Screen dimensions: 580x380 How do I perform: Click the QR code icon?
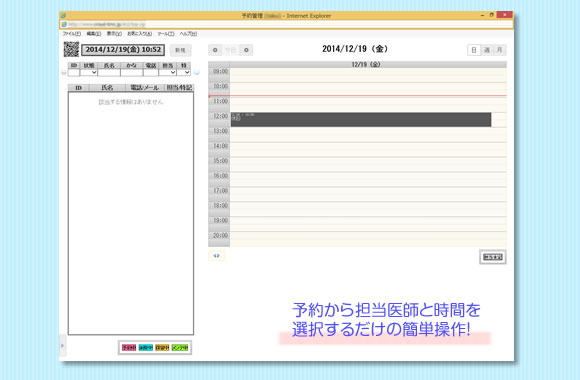coord(71,49)
